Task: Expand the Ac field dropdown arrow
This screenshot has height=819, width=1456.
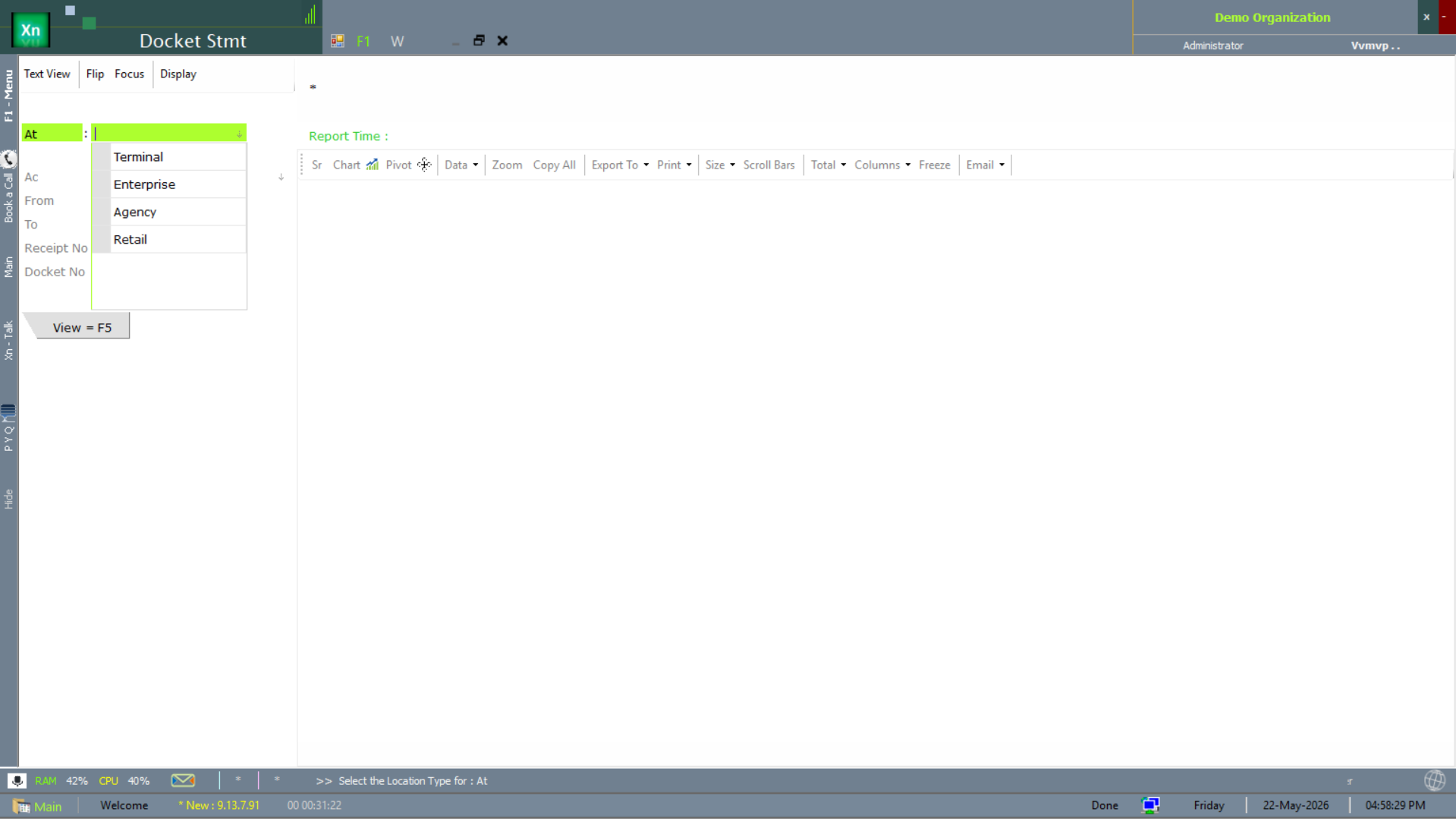Action: click(281, 177)
